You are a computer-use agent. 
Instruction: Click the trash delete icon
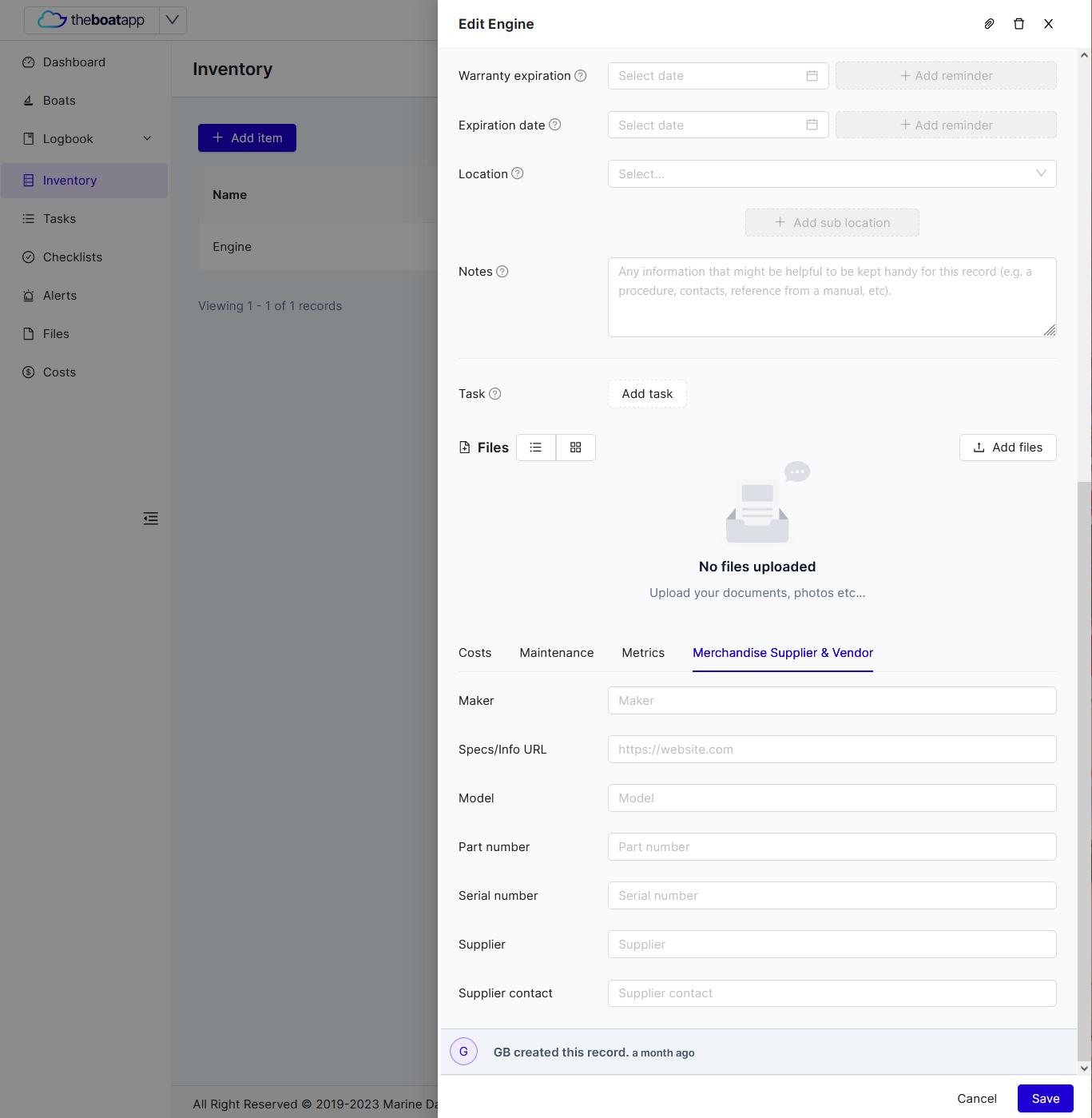1019,24
